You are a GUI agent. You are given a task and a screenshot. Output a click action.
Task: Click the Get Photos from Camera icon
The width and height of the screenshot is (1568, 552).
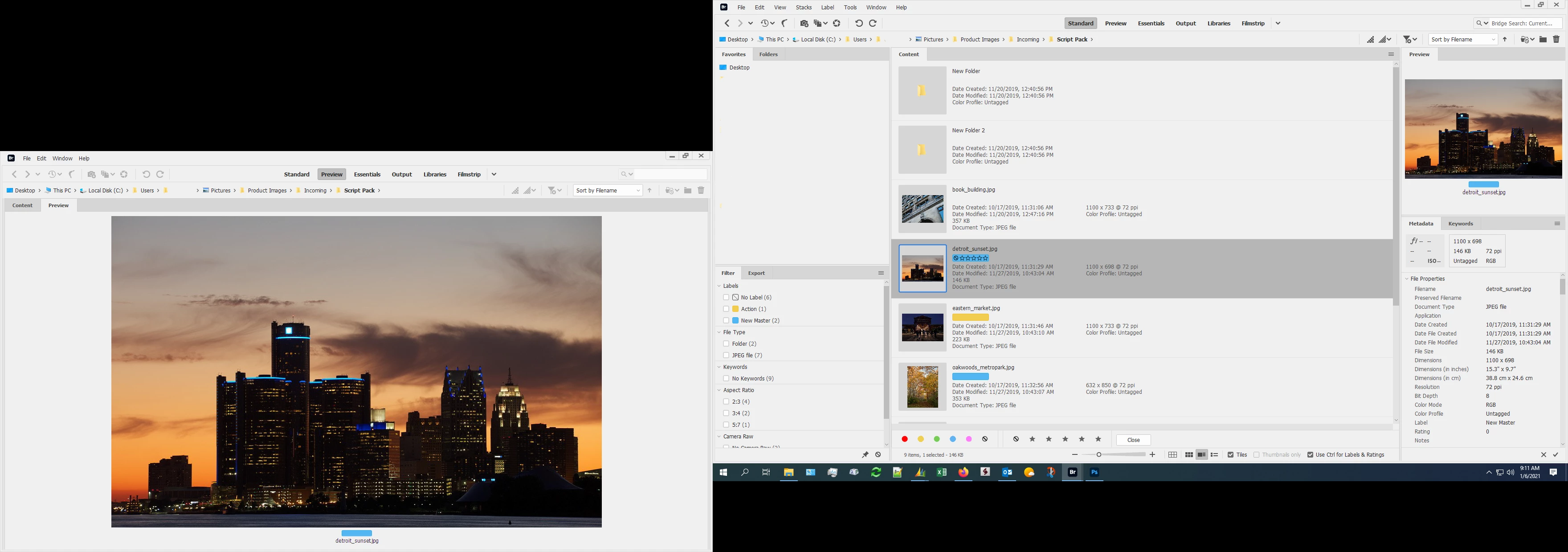tap(804, 23)
